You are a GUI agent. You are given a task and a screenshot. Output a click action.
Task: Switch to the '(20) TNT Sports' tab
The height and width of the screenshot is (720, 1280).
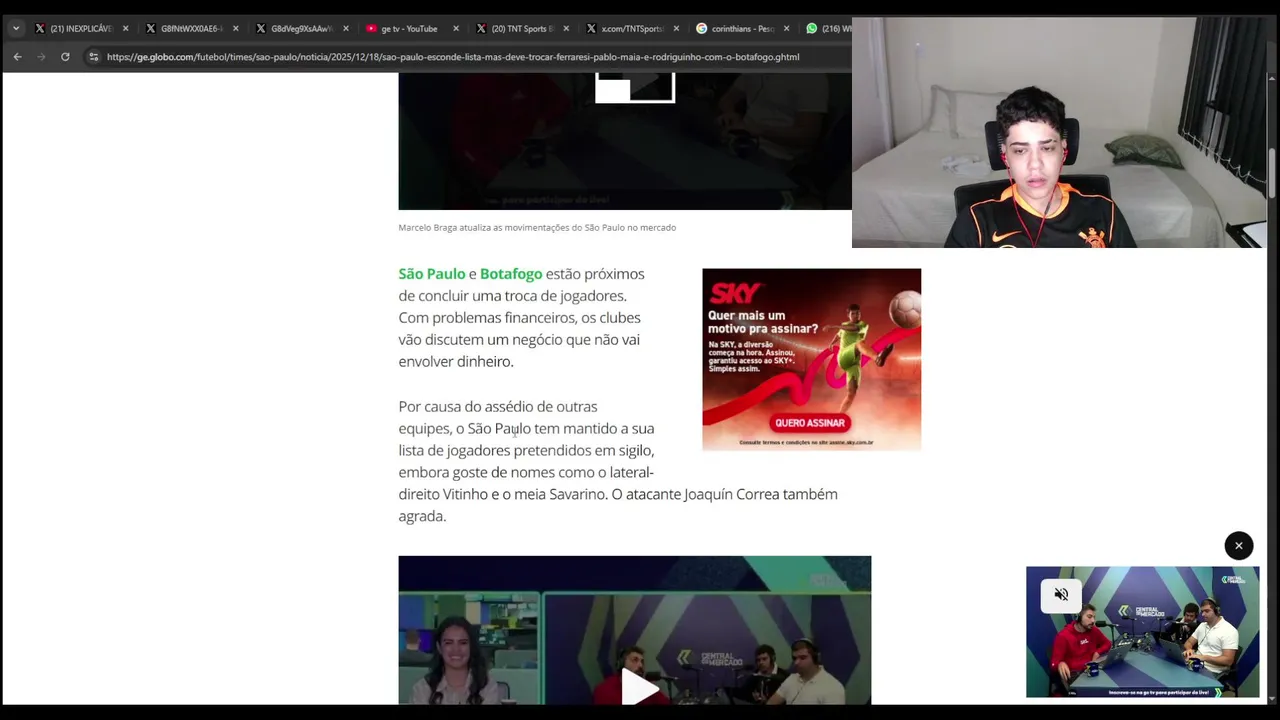click(515, 28)
